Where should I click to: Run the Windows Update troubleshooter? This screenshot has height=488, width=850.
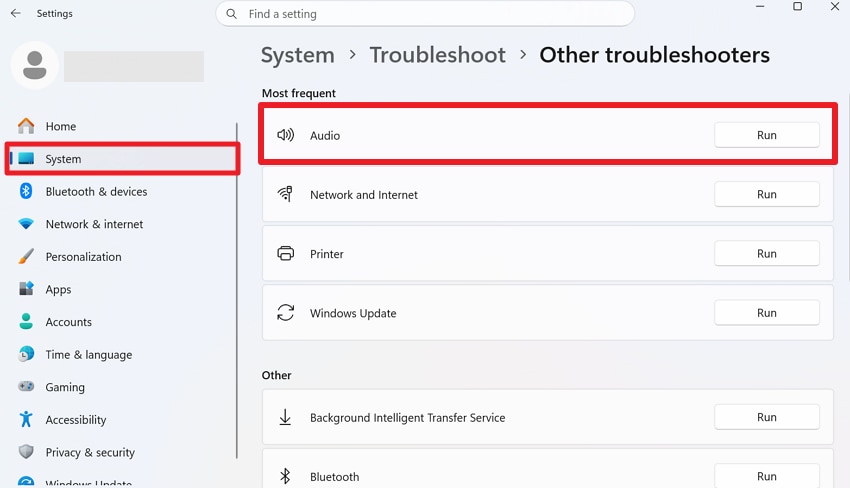(767, 313)
